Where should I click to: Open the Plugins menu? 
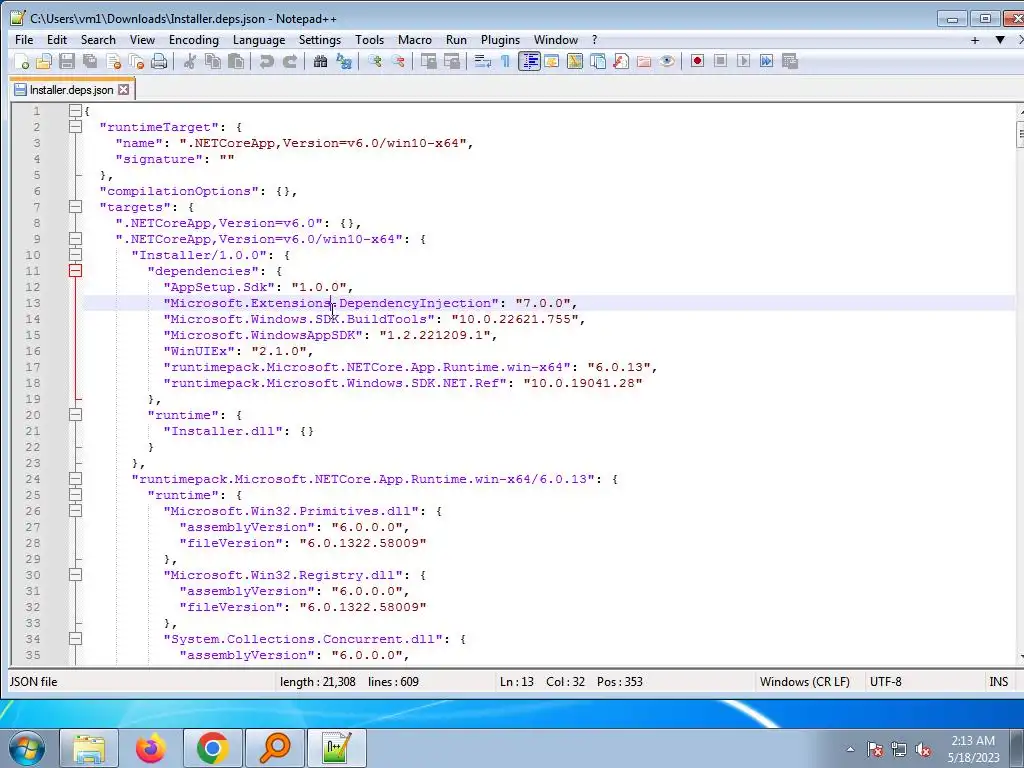point(500,40)
